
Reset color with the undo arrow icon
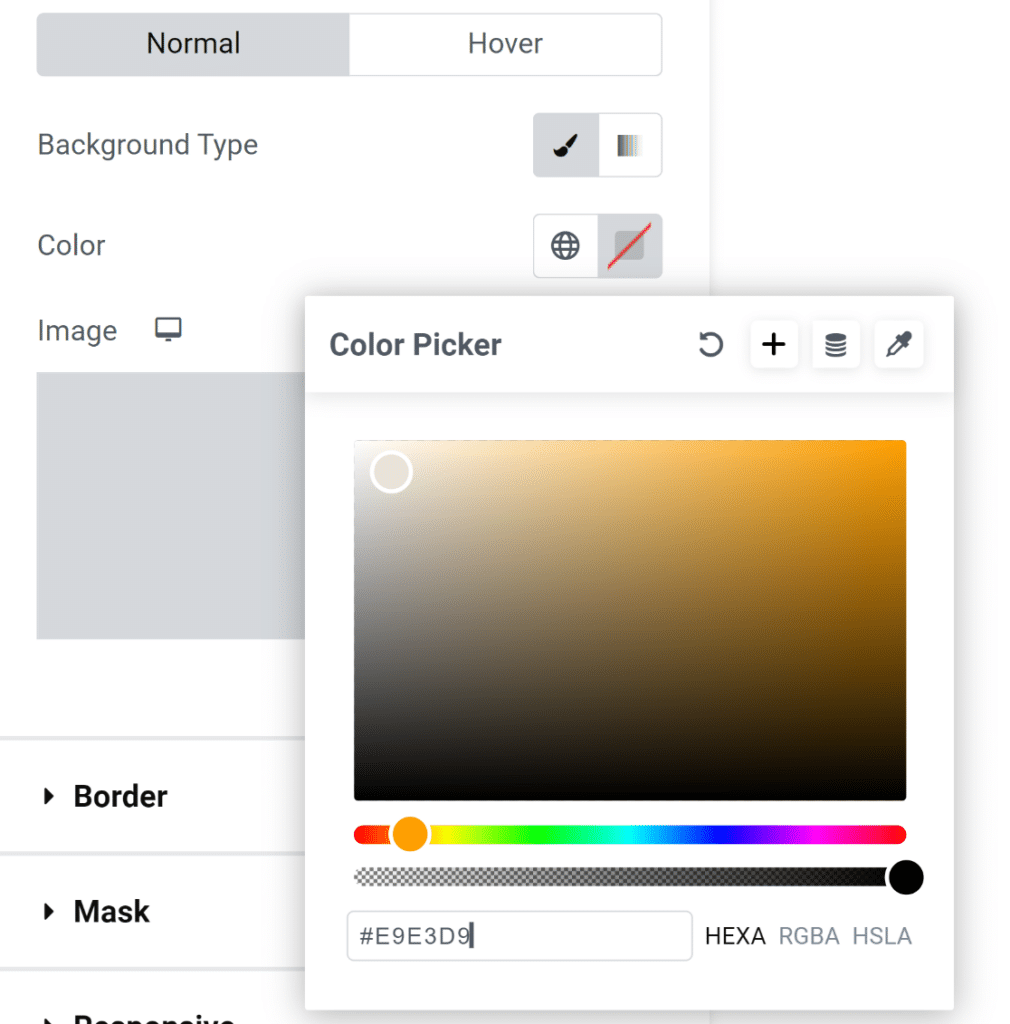click(710, 345)
